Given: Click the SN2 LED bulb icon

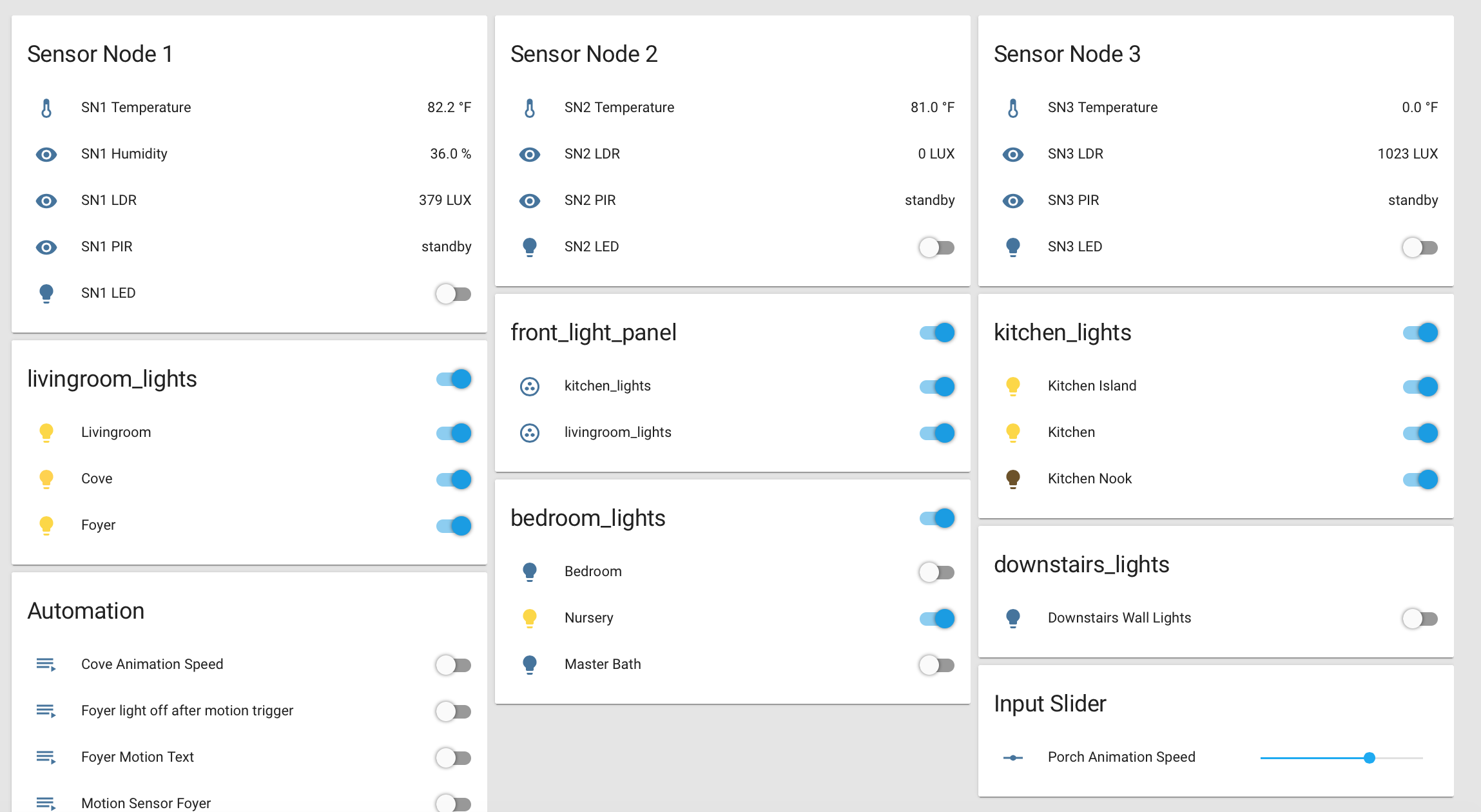Looking at the screenshot, I should click(x=530, y=247).
